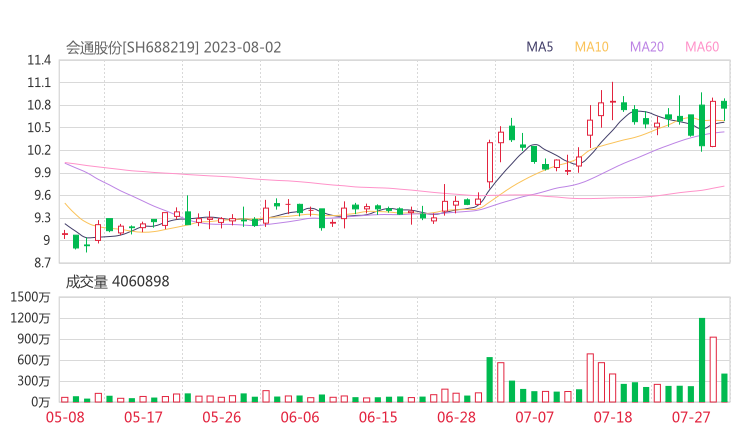Click the 05-17 date axis label
The image size is (740, 440).
(x=143, y=417)
